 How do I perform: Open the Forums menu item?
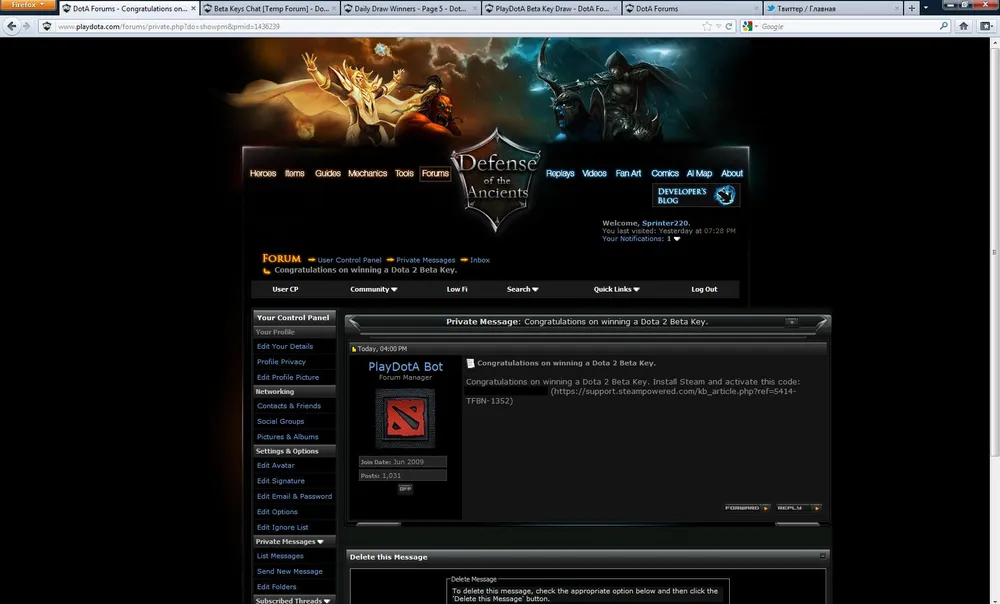point(435,173)
